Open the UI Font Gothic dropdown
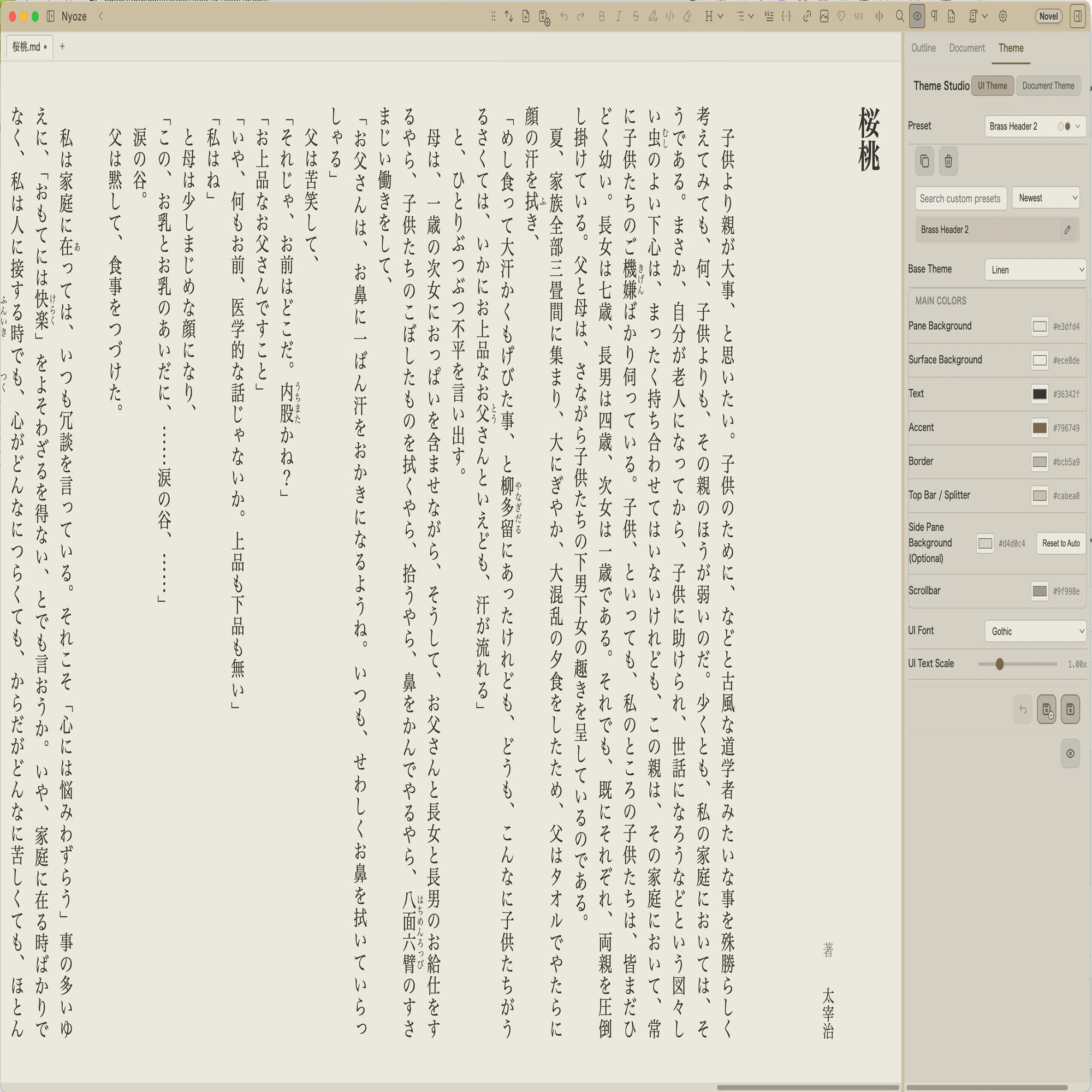The width and height of the screenshot is (1092, 1092). click(x=1035, y=631)
